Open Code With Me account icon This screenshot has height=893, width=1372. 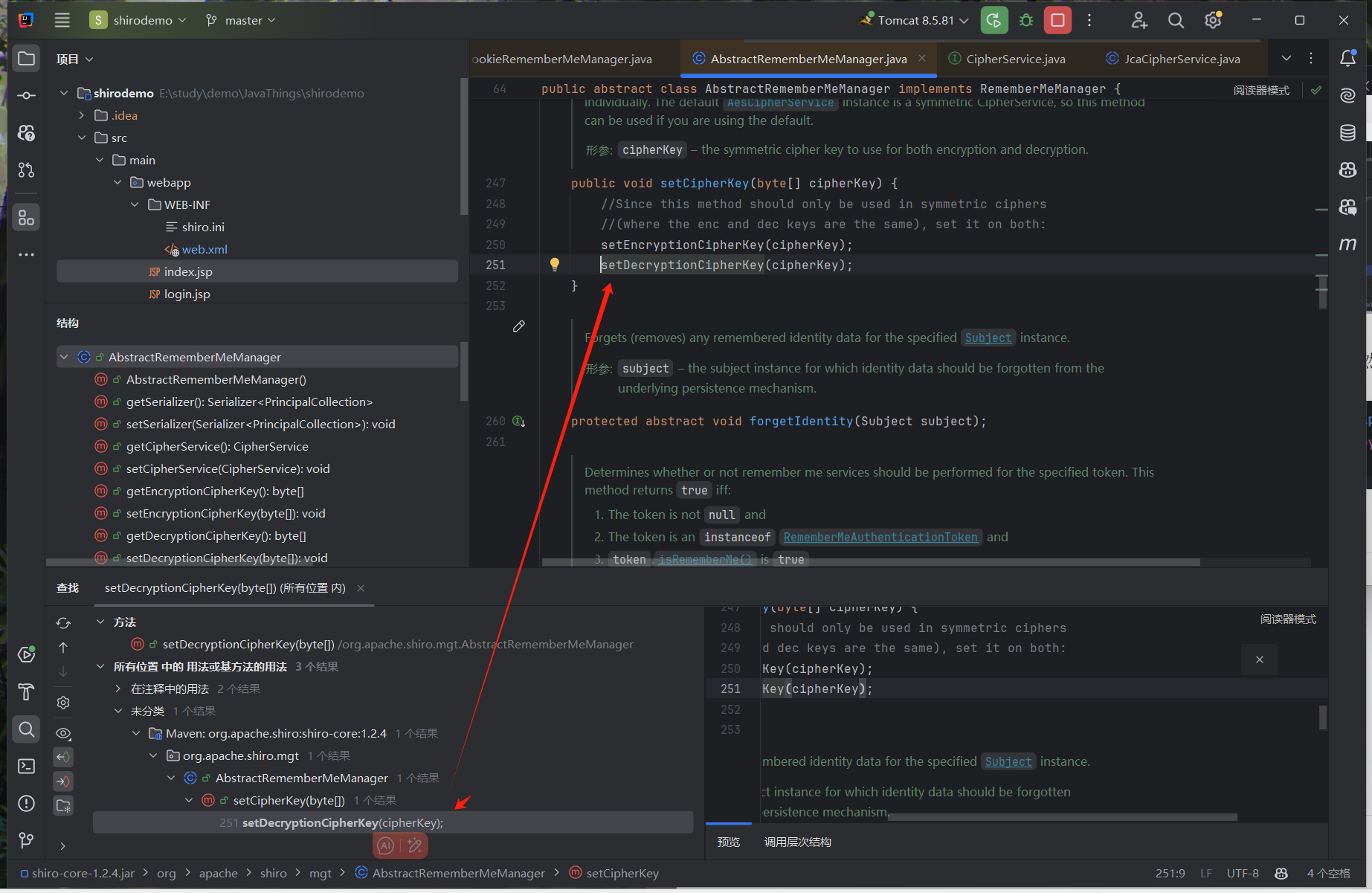[x=1139, y=20]
